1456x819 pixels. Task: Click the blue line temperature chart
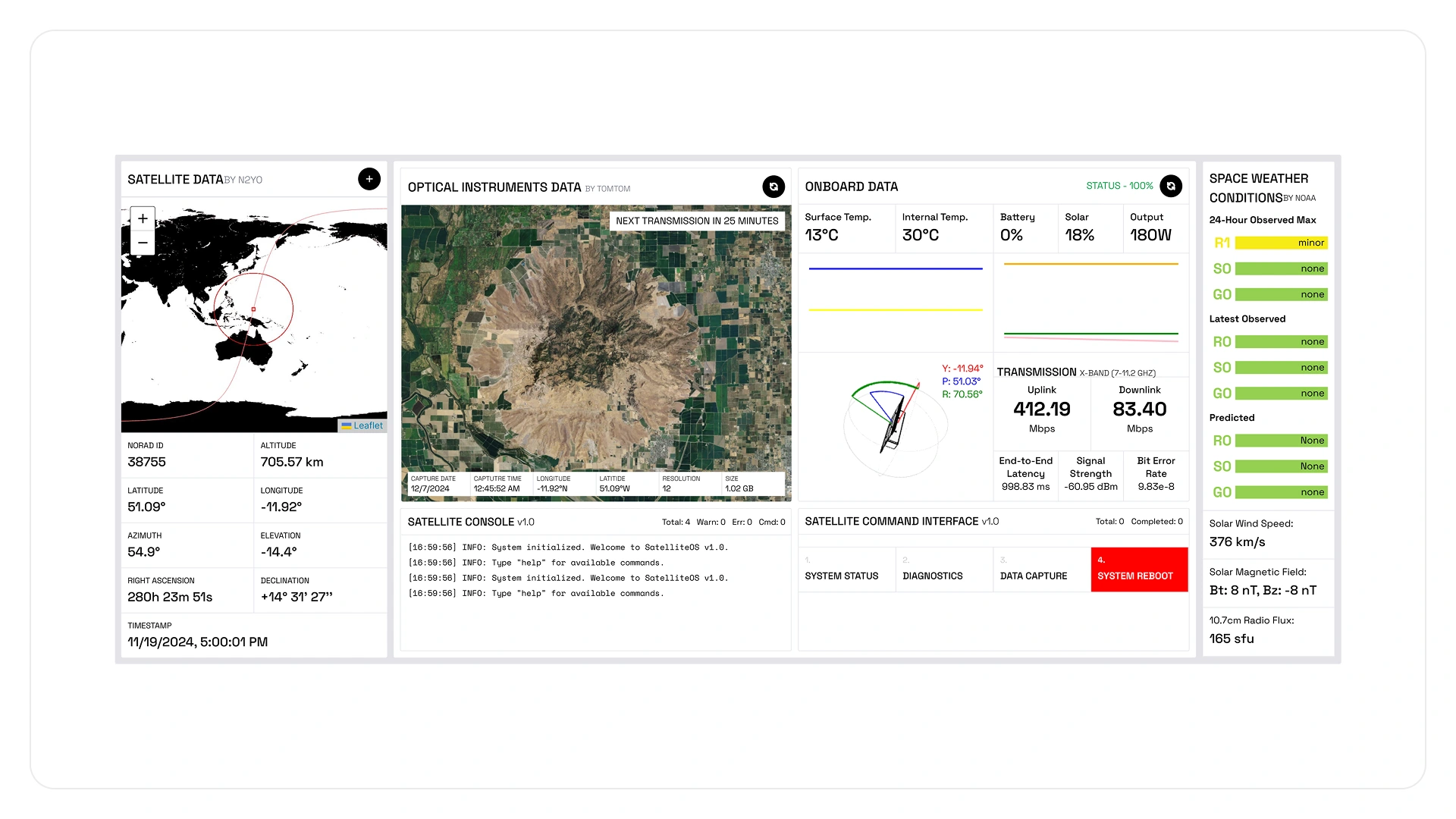coord(895,268)
